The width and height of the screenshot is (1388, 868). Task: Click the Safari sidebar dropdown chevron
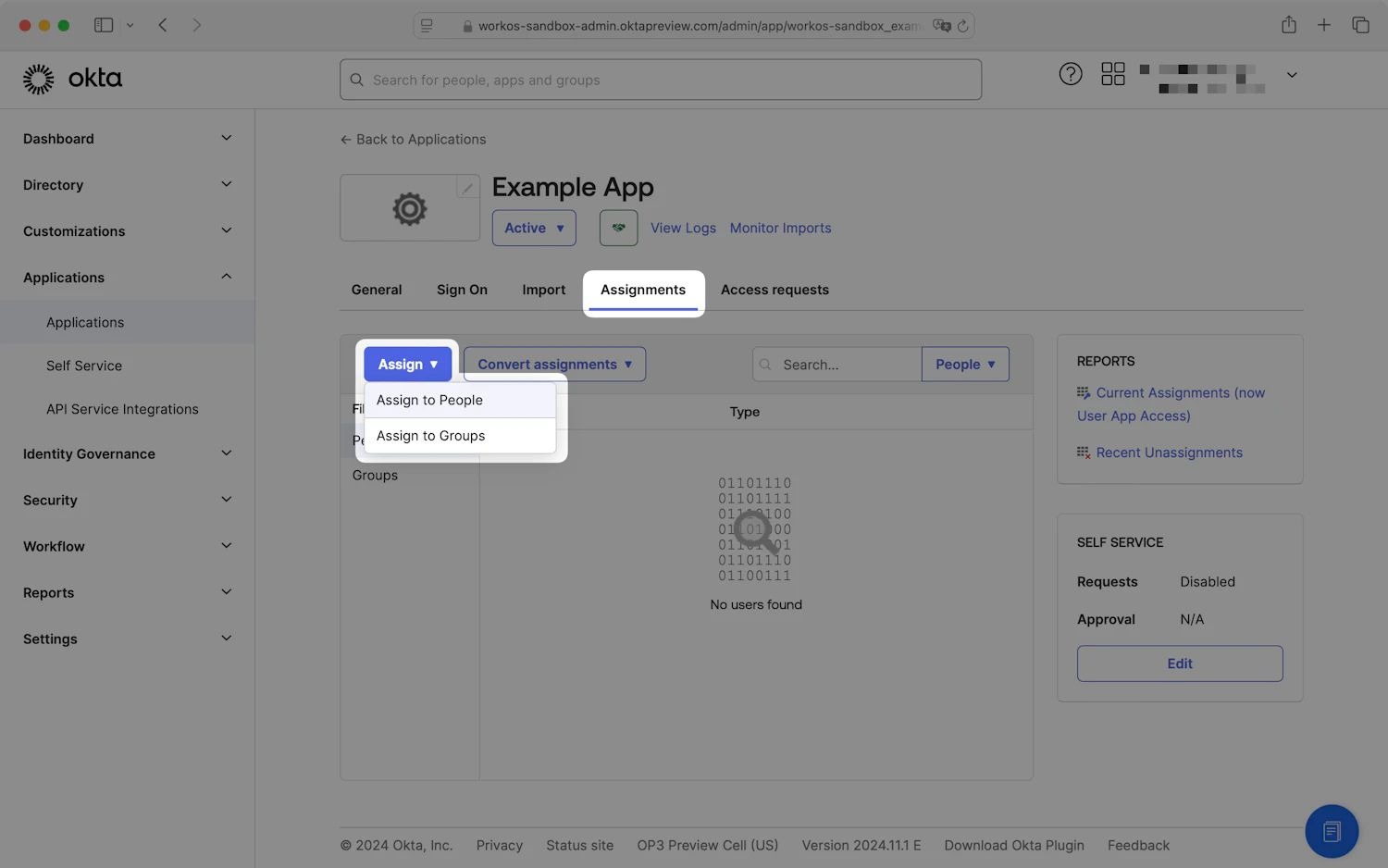130,25
